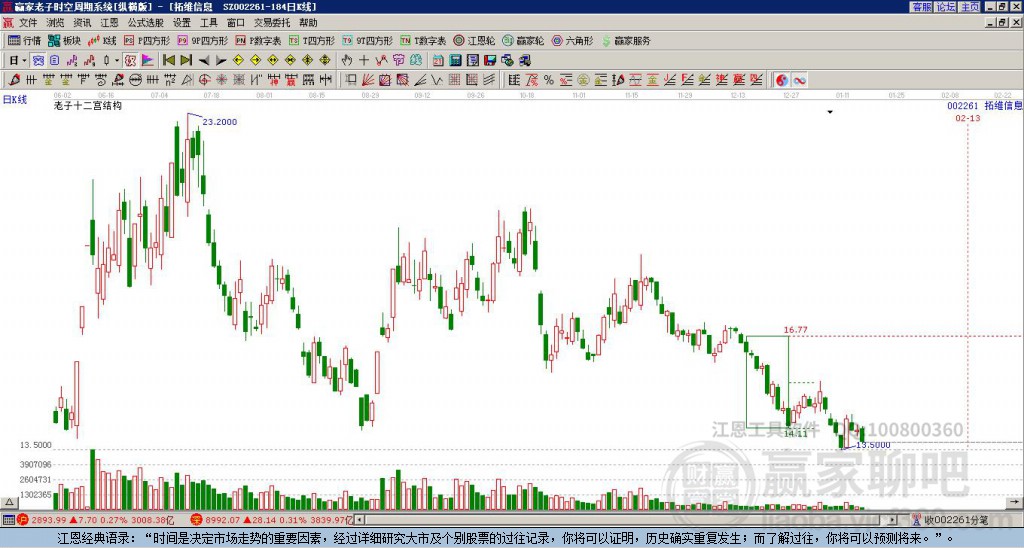Click the right-pointing arrow at chart edge
1024x548 pixels.
(1015, 502)
